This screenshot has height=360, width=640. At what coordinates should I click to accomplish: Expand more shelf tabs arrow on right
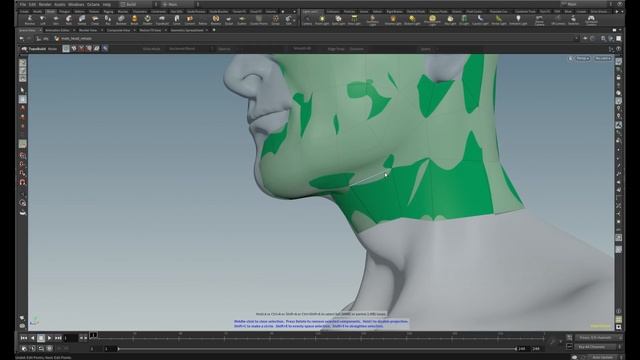pos(617,11)
